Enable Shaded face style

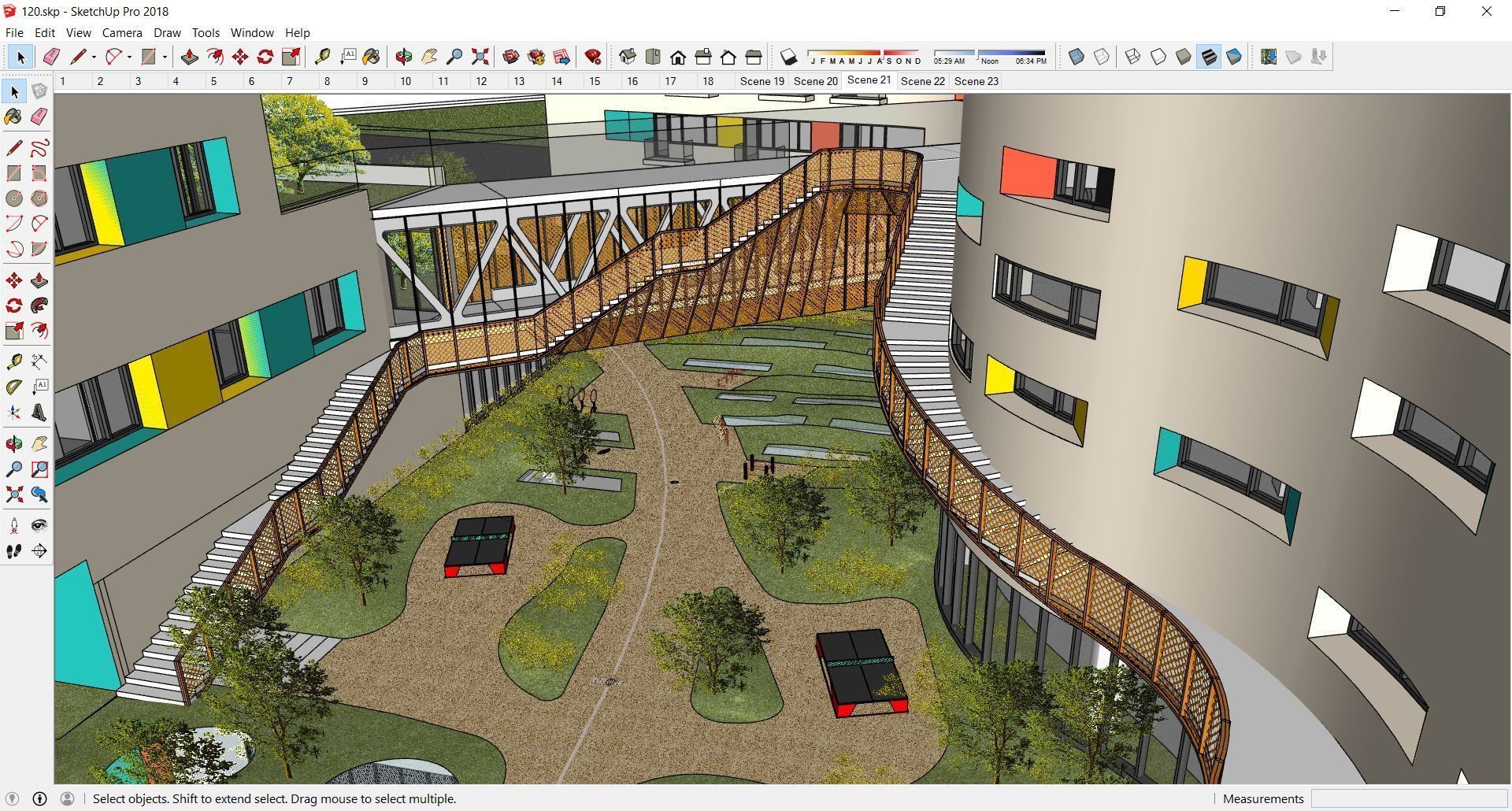(1184, 57)
